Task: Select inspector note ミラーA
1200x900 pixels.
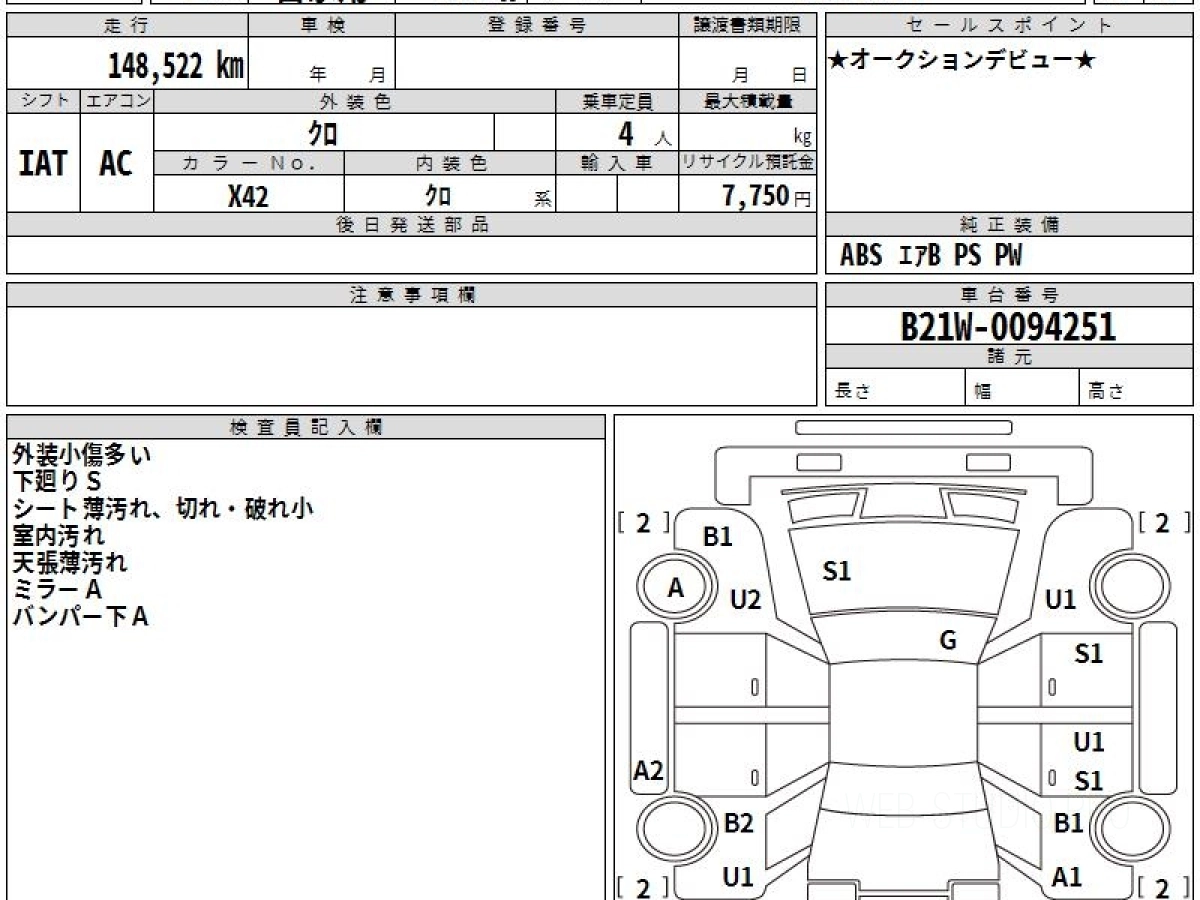Action: (x=57, y=590)
